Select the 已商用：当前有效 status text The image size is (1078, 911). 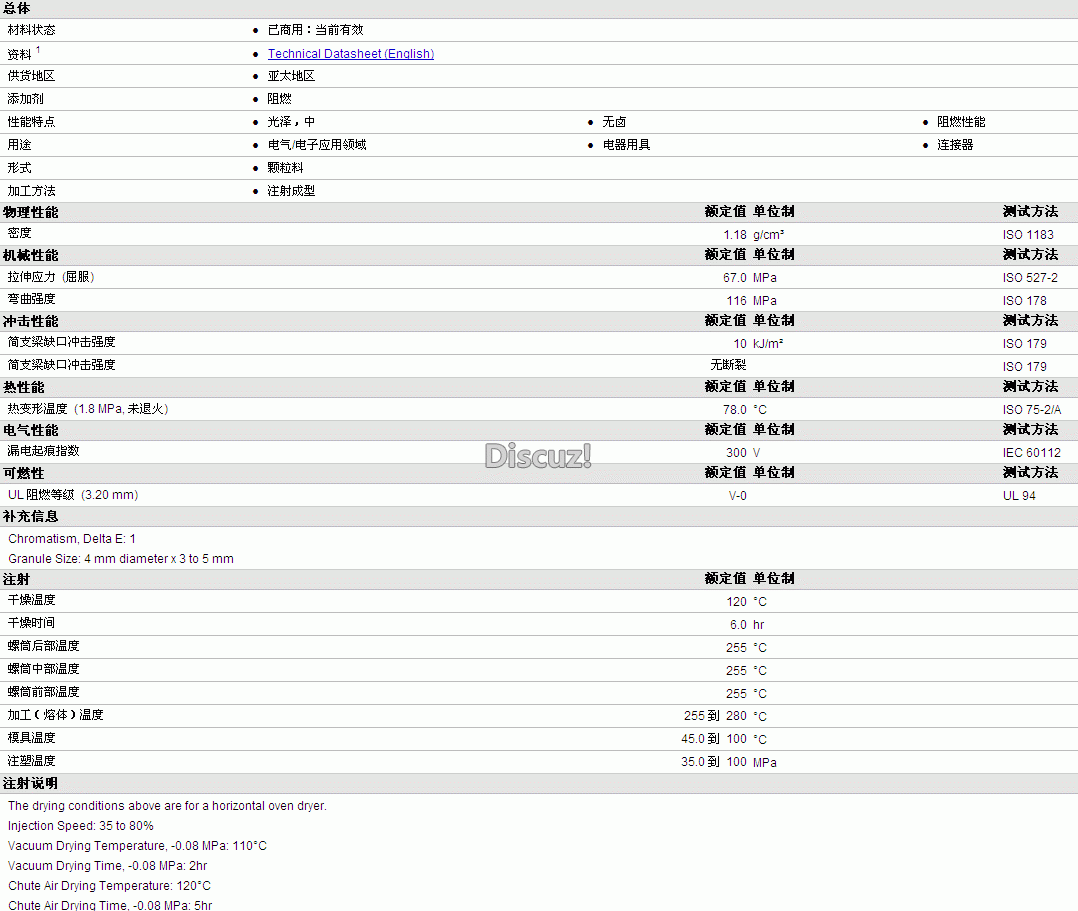(x=316, y=30)
